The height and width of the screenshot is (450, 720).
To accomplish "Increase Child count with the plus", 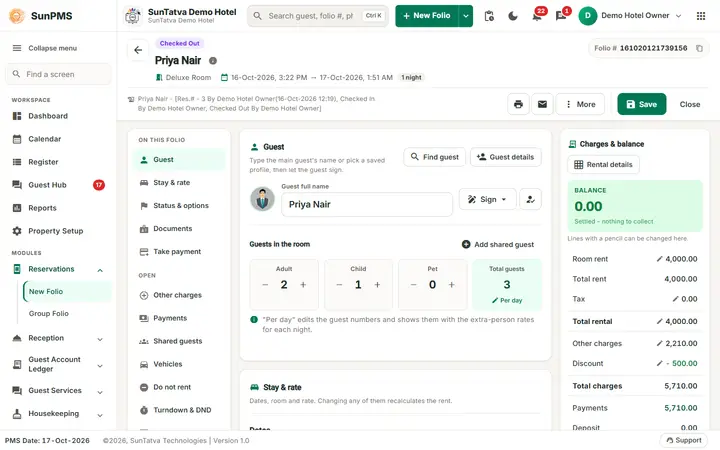I will click(377, 285).
